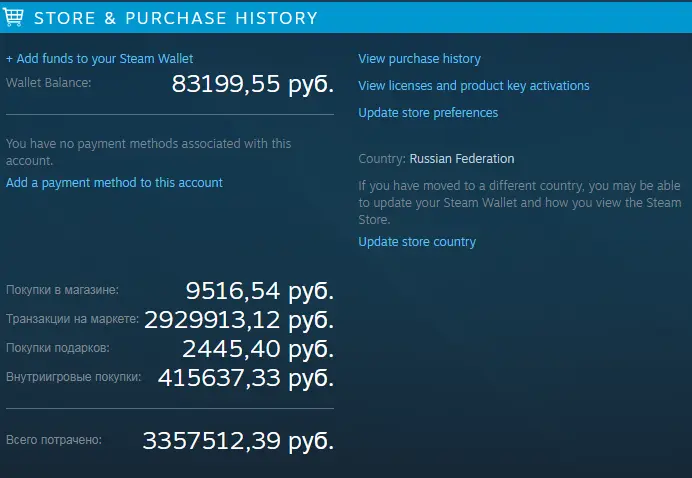Click the Wallet Balance label
This screenshot has width=692, height=478.
pyautogui.click(x=49, y=83)
